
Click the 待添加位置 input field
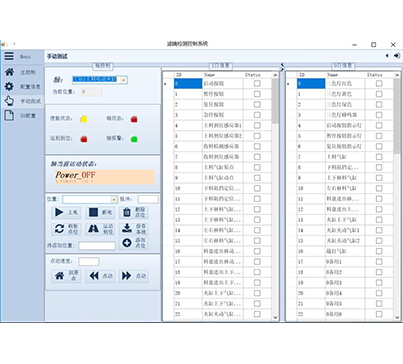pyautogui.click(x=97, y=246)
